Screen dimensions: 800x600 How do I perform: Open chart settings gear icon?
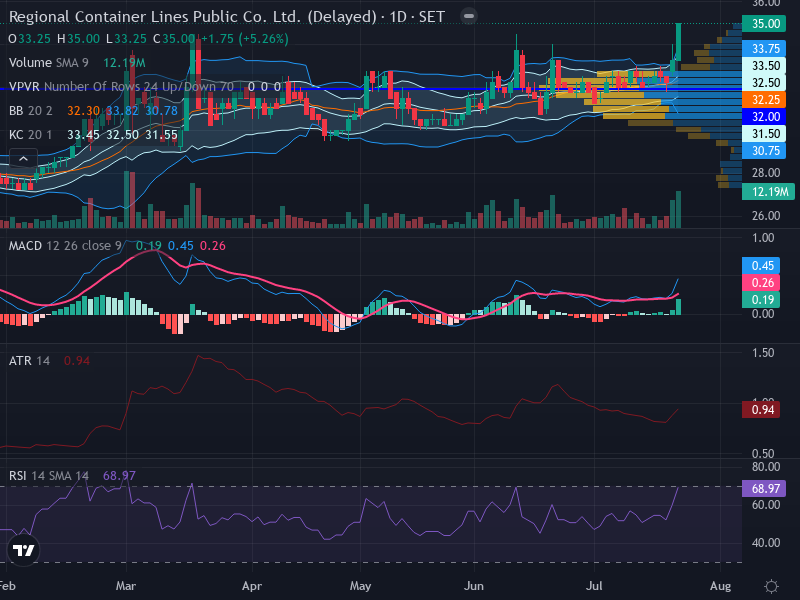(x=771, y=586)
